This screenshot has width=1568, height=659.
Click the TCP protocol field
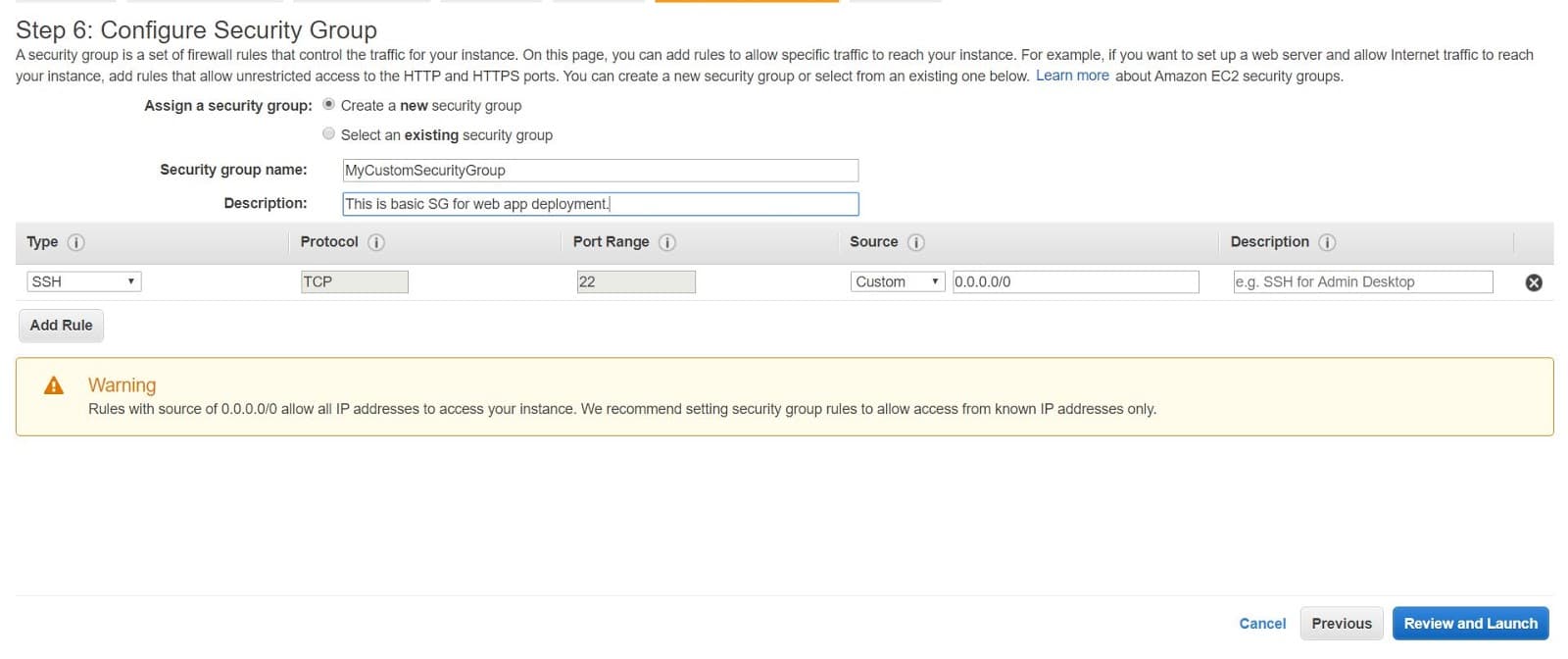tap(355, 281)
